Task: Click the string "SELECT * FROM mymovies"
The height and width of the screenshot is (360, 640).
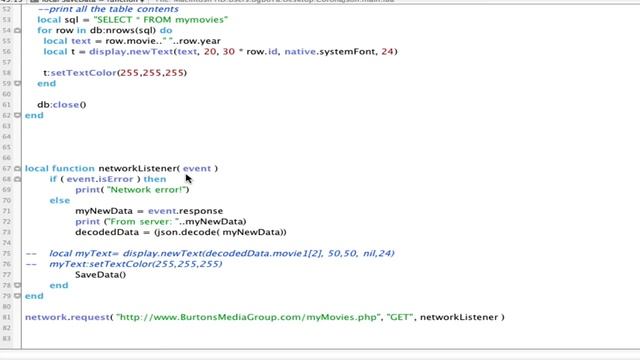Action: [x=161, y=20]
